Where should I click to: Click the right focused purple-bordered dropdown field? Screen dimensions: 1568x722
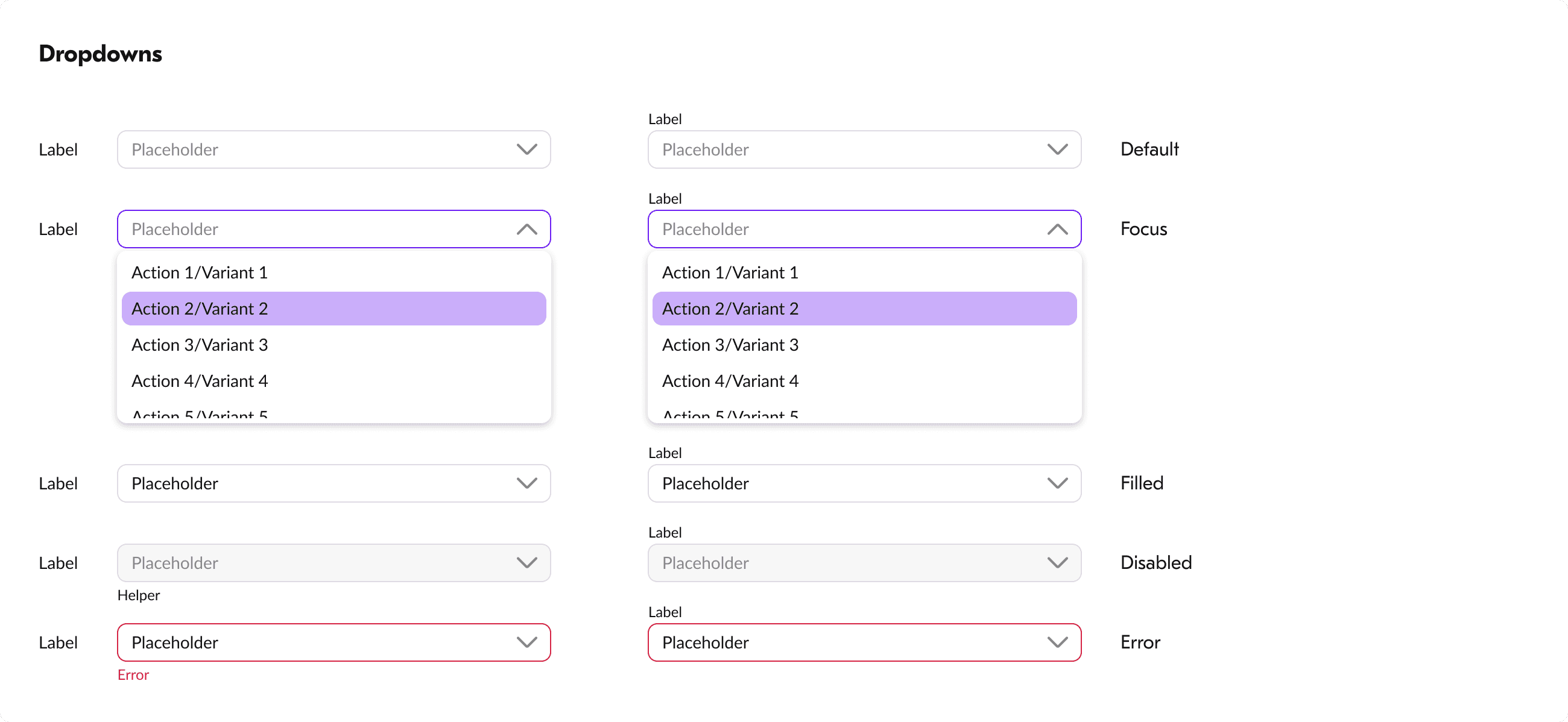(x=846, y=229)
